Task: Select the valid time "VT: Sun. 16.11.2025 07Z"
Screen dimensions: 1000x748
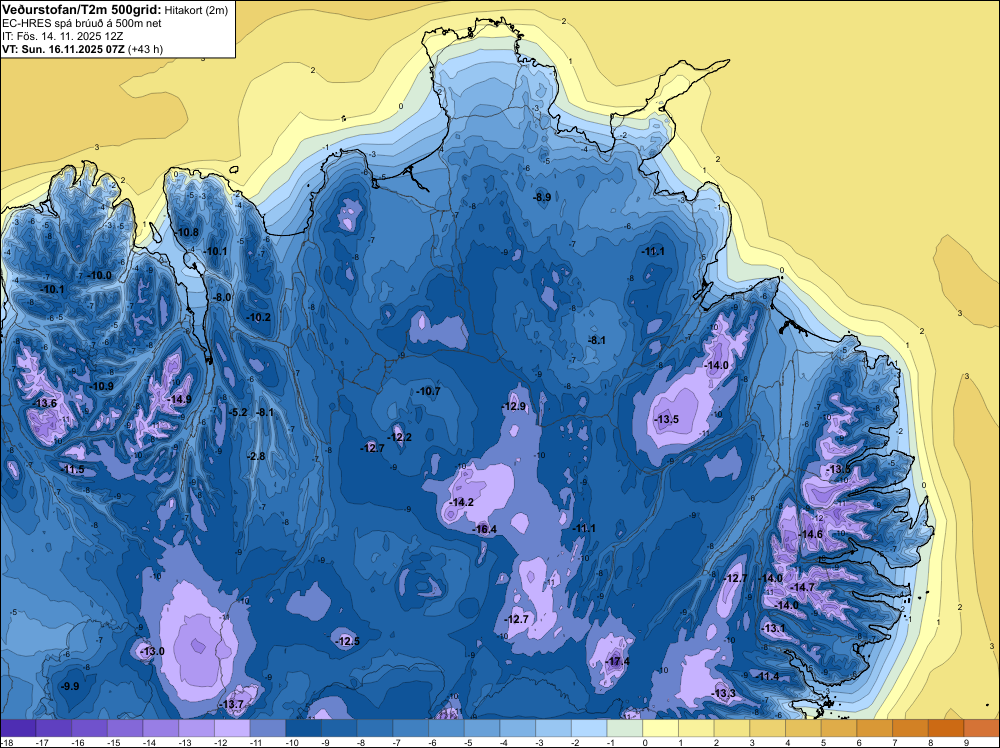Action: tap(64, 49)
